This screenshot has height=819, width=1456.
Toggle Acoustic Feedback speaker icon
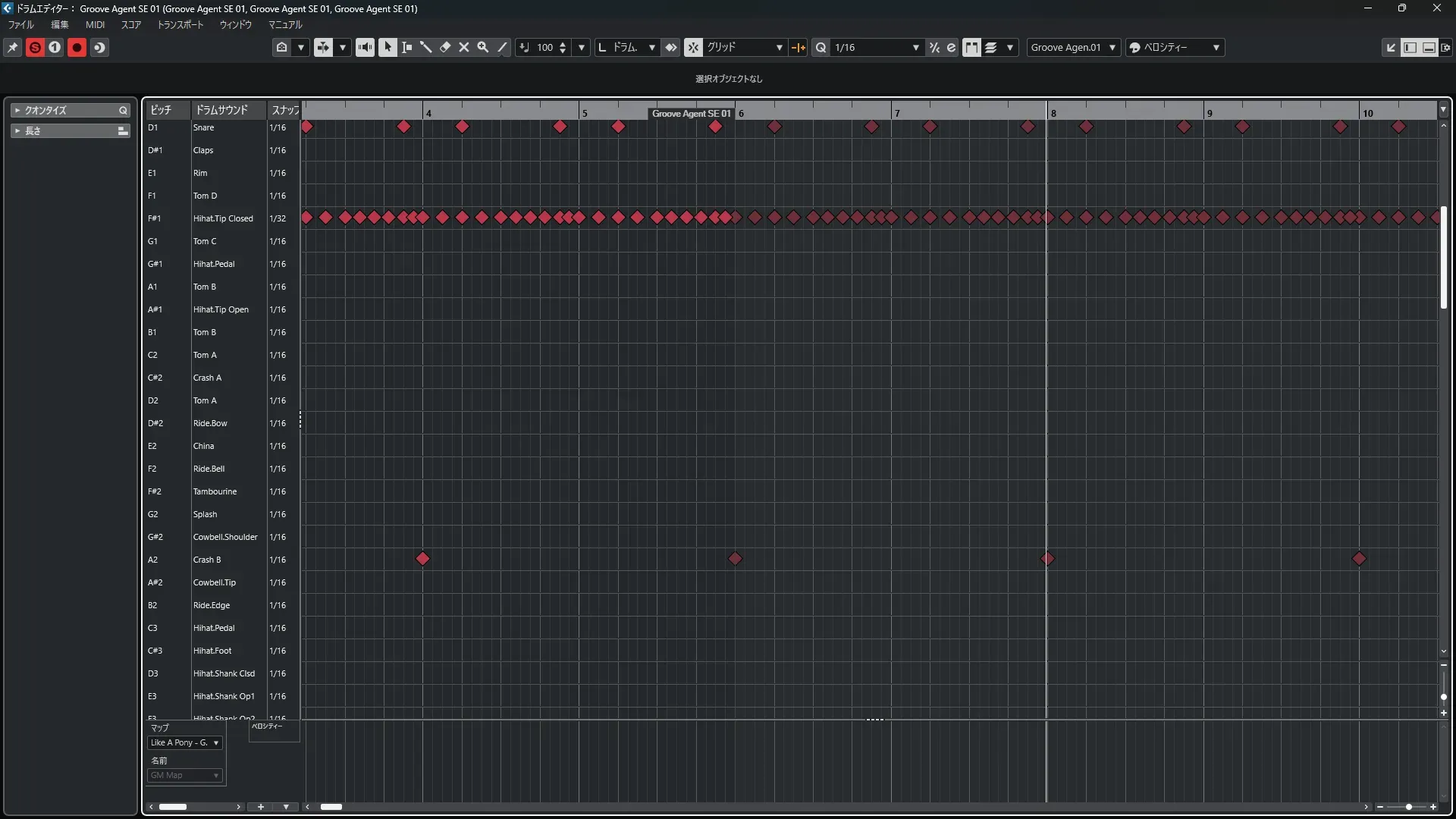[365, 48]
